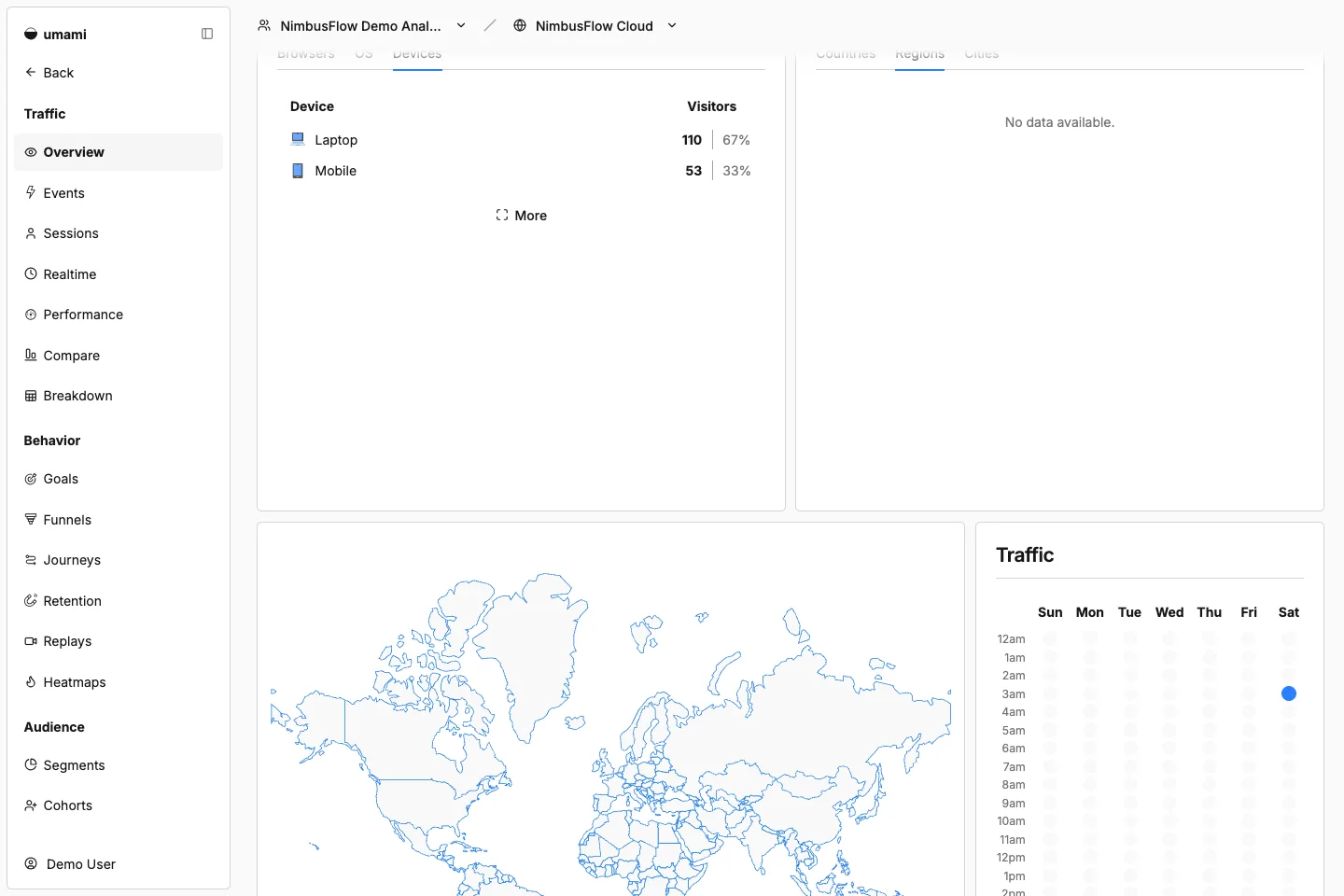Image resolution: width=1344 pixels, height=896 pixels.
Task: Collapse the sidebar panel icon
Action: point(207,34)
